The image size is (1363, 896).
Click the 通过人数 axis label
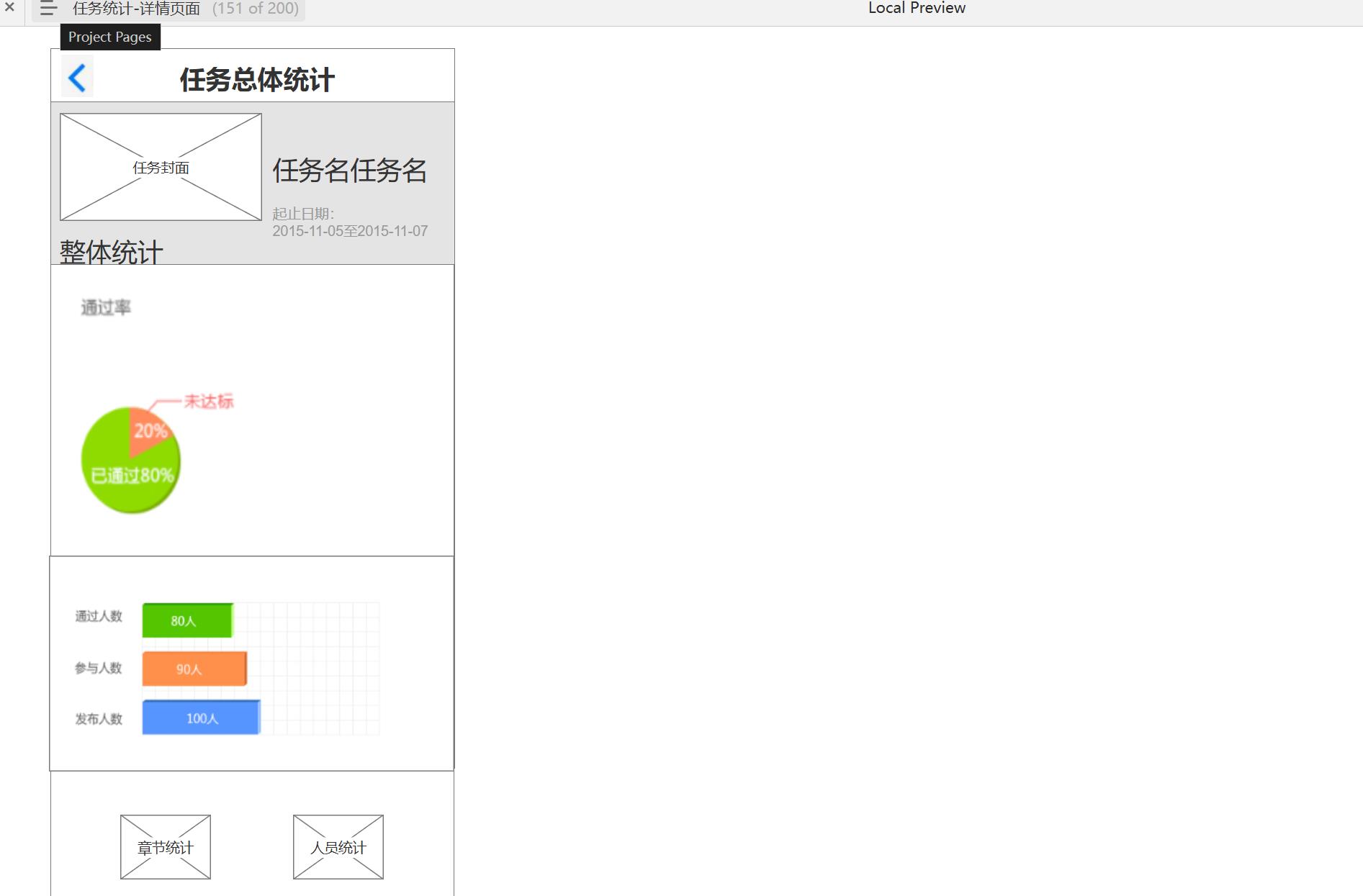click(x=99, y=616)
